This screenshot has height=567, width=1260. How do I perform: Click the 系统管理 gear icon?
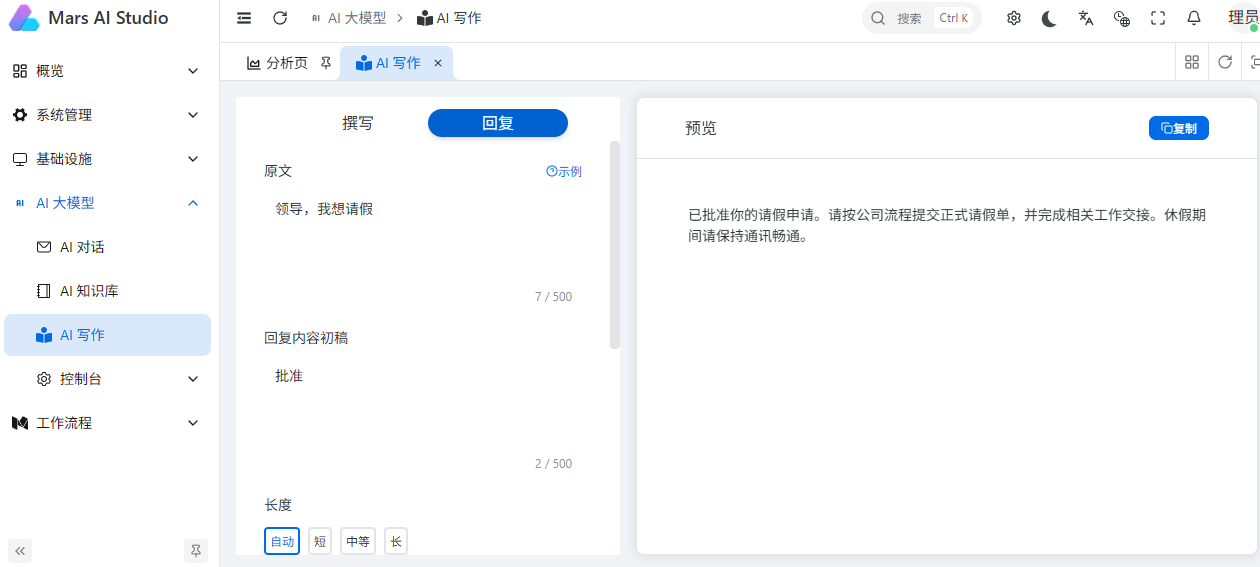[20, 115]
